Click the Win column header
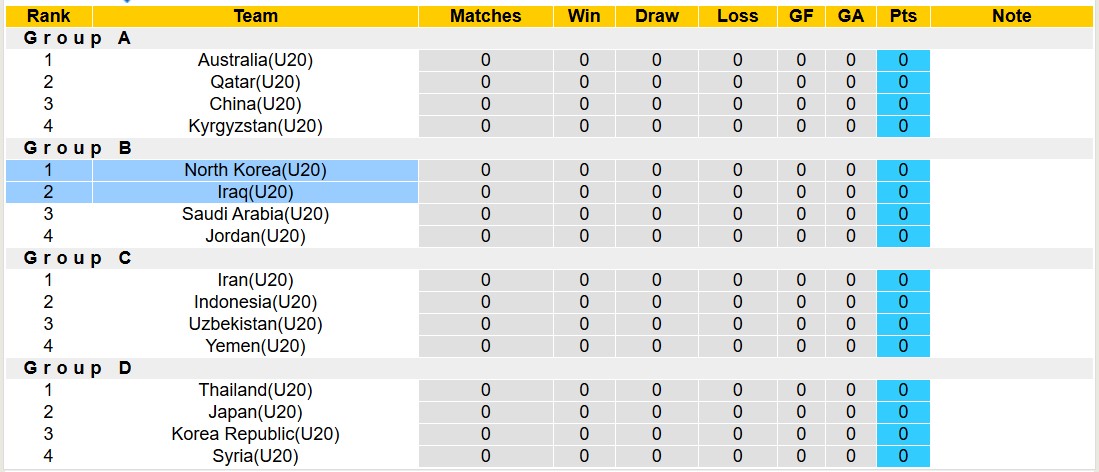 click(584, 16)
